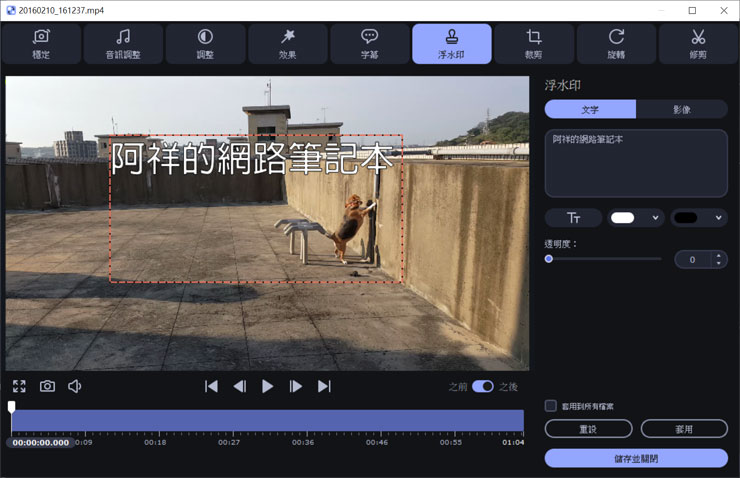The height and width of the screenshot is (478, 740).
Task: Open the 穩定 stabilization tab
Action: (41, 44)
